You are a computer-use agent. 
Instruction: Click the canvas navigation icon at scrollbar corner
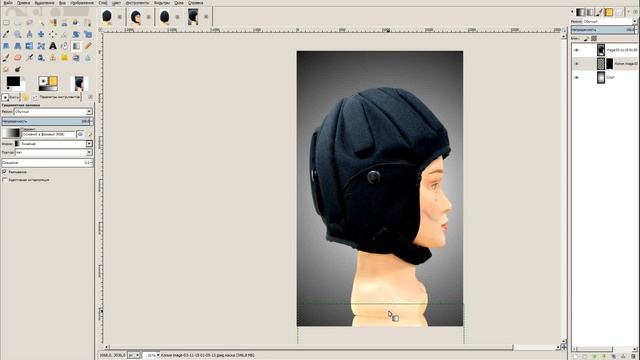[564, 347]
